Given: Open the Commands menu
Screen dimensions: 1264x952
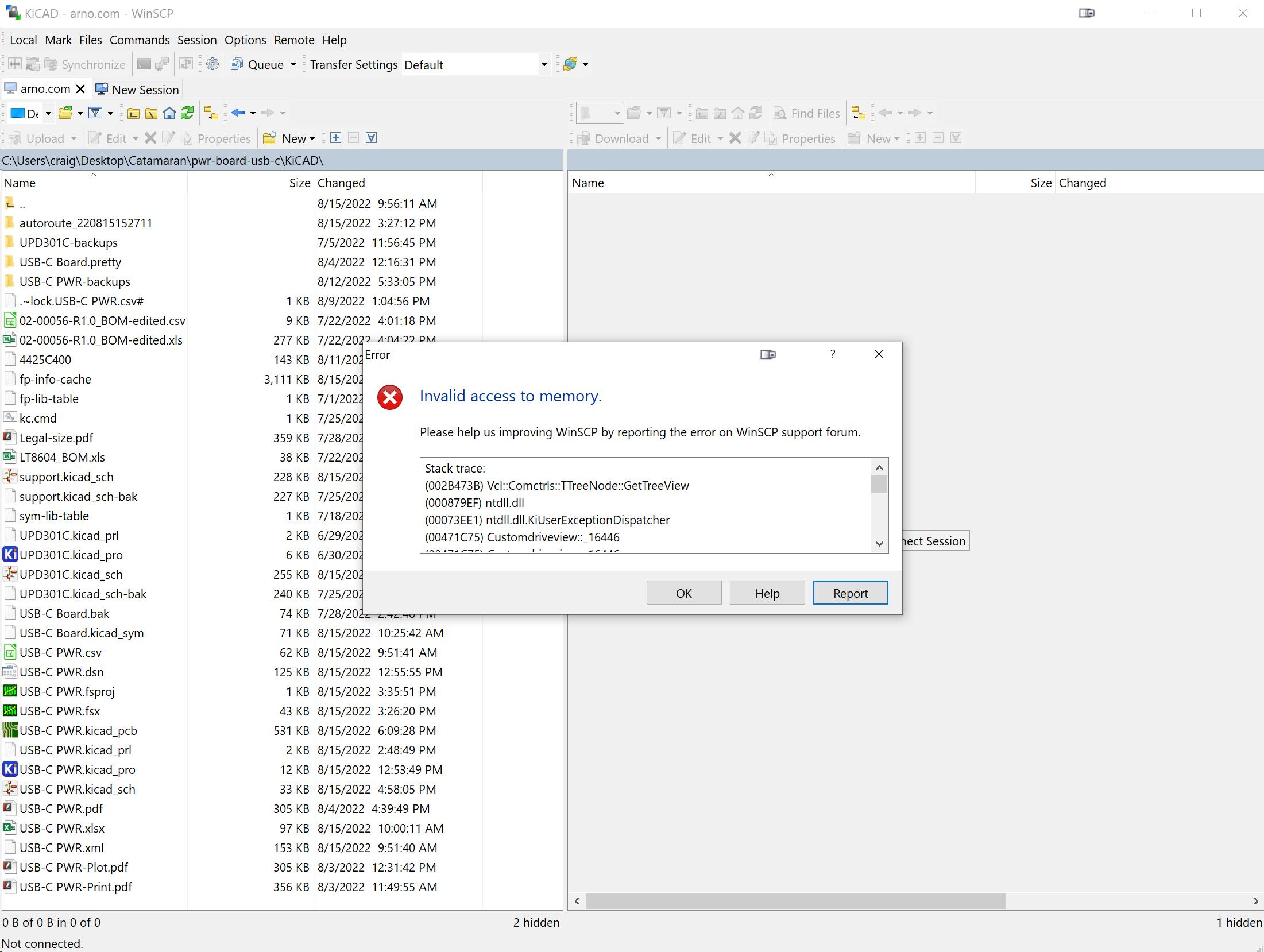Looking at the screenshot, I should click(140, 40).
